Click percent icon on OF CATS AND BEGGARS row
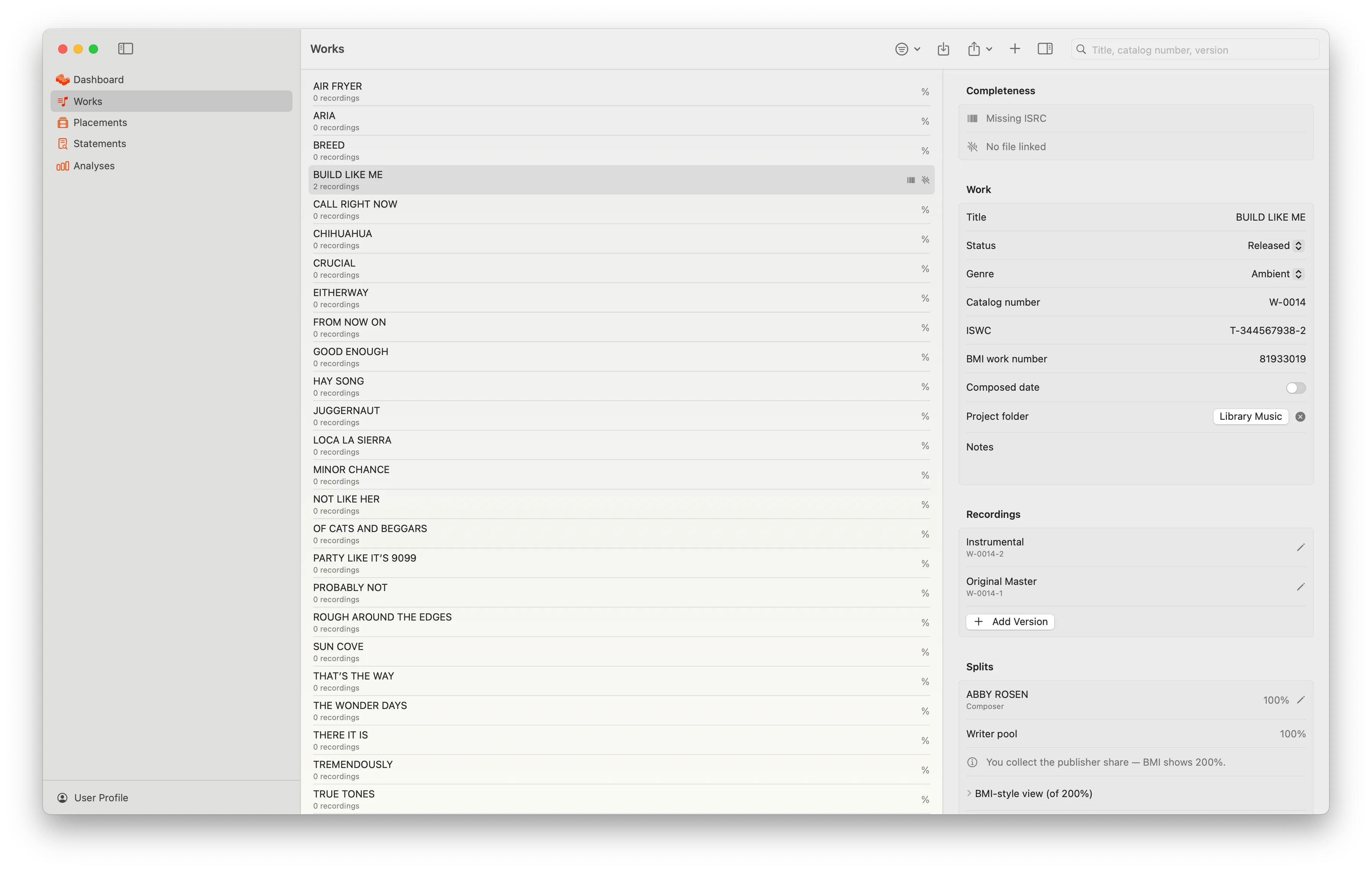1372x871 pixels. 925,535
